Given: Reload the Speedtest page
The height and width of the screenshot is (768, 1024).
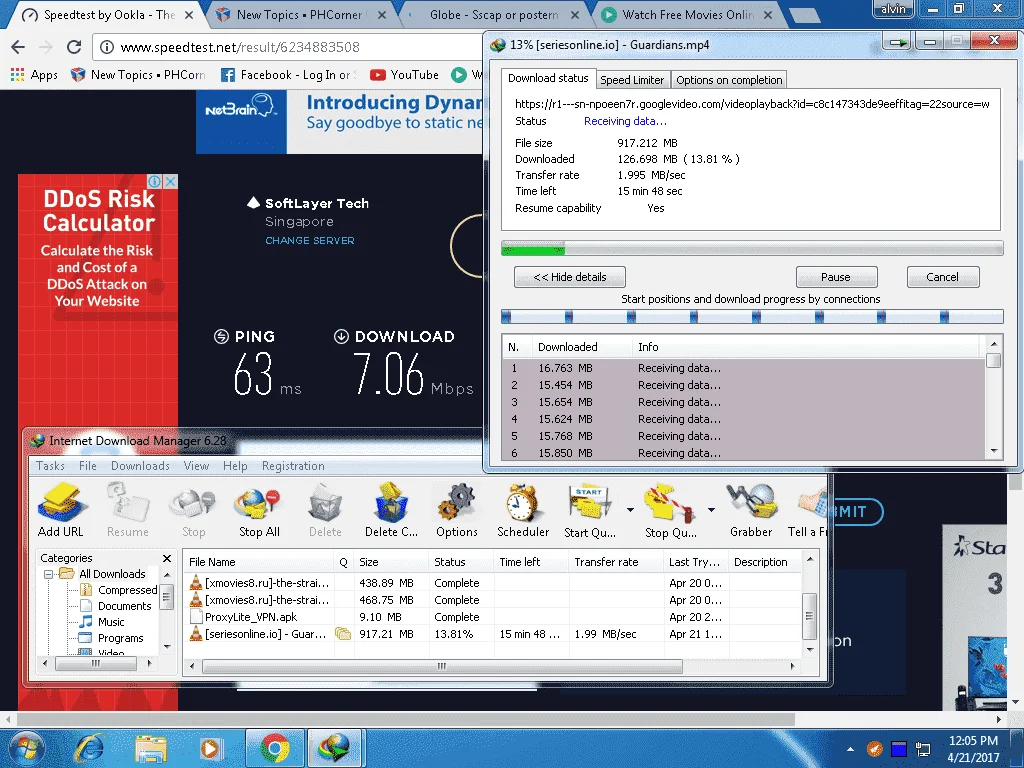Looking at the screenshot, I should [74, 47].
